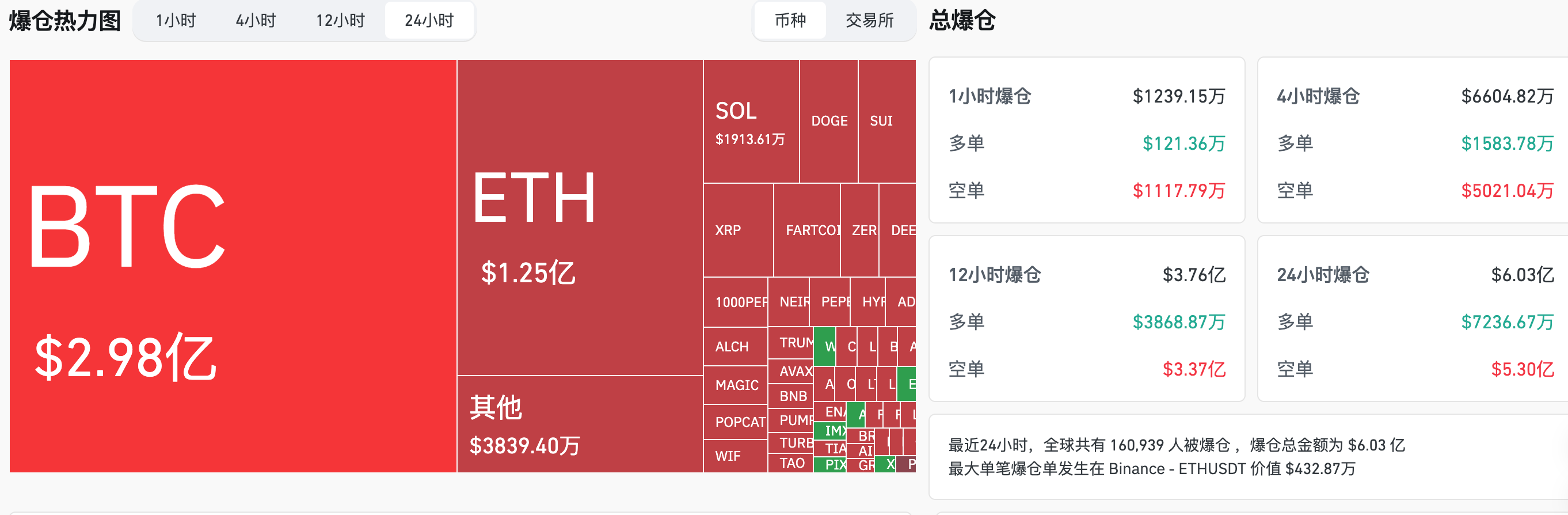Select the SUI heatmap tile

(887, 122)
